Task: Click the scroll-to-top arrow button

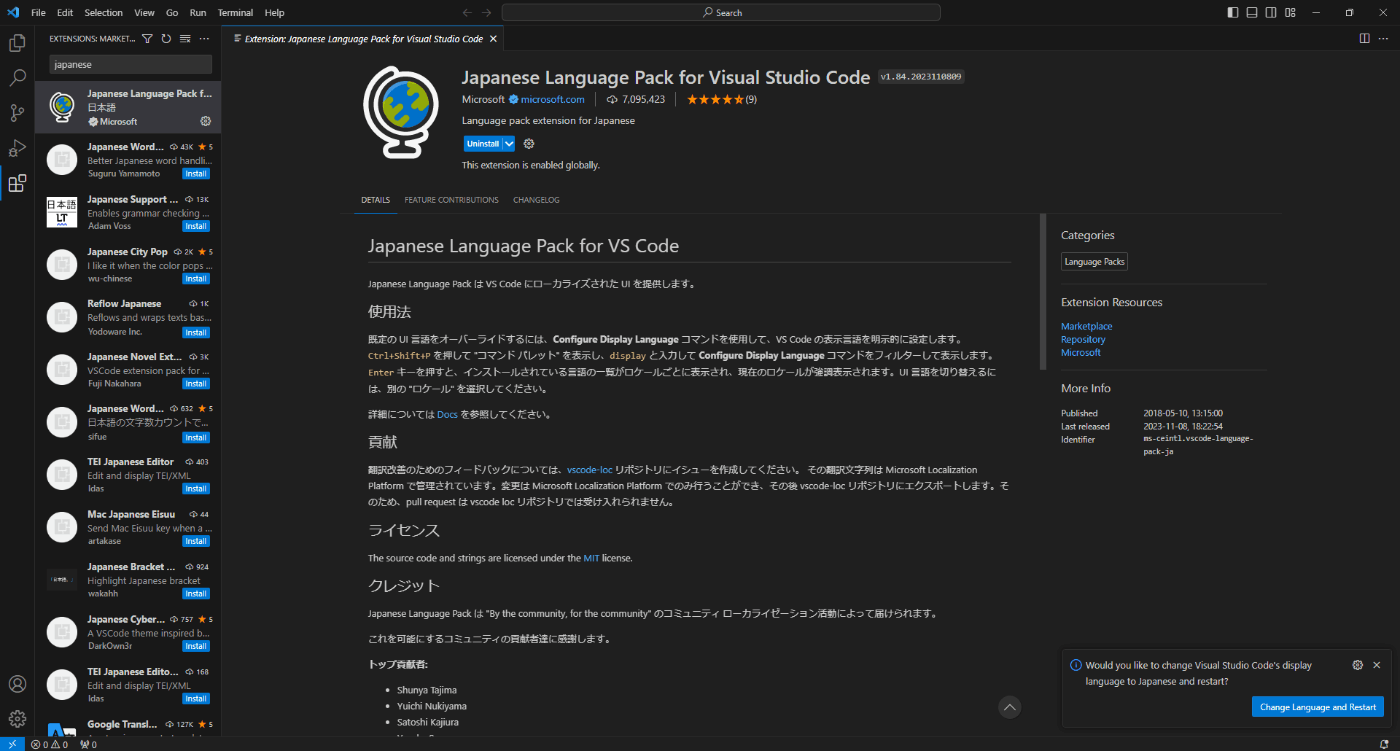Action: point(1010,707)
